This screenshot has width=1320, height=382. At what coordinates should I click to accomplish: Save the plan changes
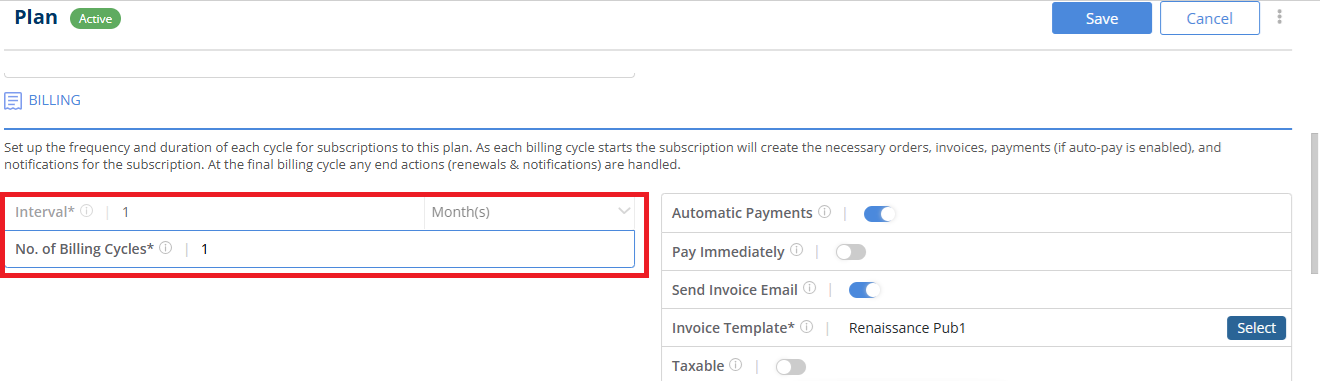tap(1101, 18)
